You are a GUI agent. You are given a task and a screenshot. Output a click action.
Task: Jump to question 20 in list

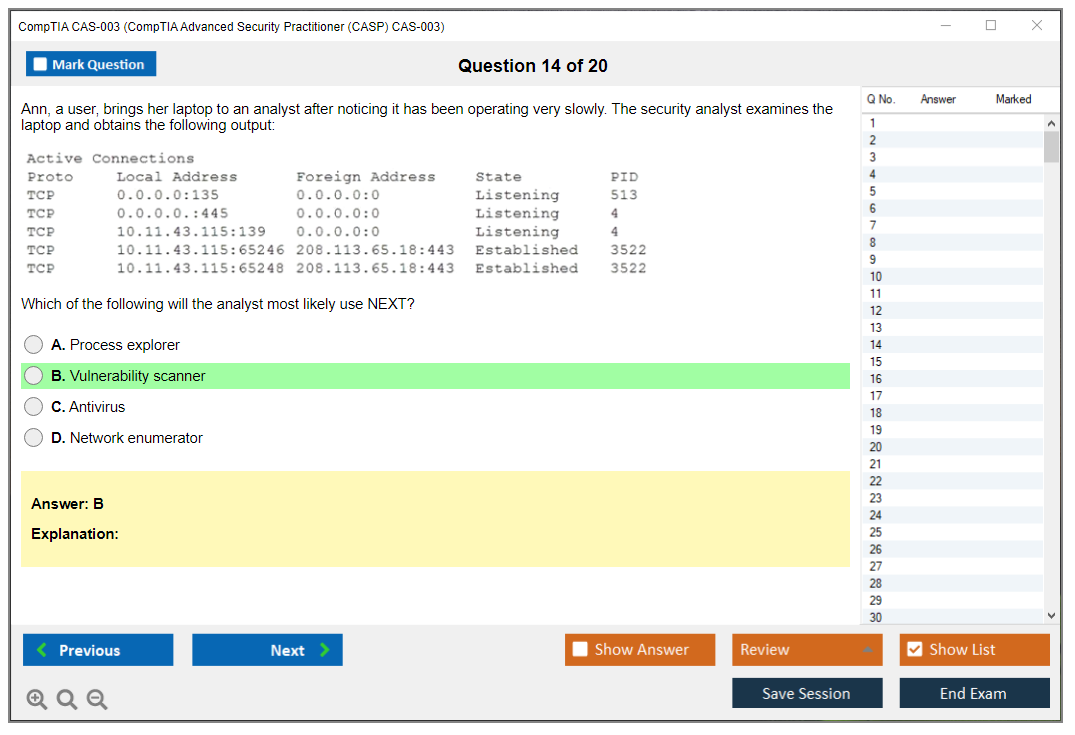[876, 447]
